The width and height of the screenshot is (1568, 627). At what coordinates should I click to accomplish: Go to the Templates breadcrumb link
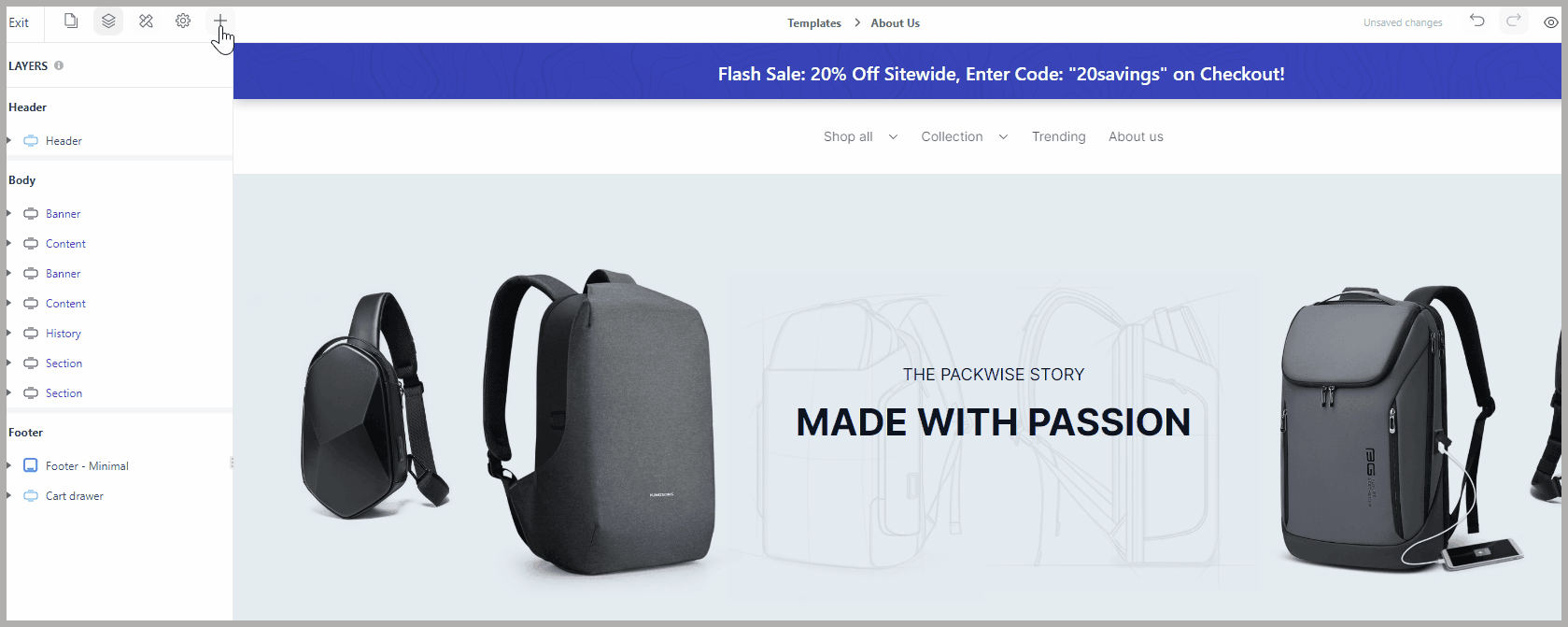pyautogui.click(x=814, y=23)
